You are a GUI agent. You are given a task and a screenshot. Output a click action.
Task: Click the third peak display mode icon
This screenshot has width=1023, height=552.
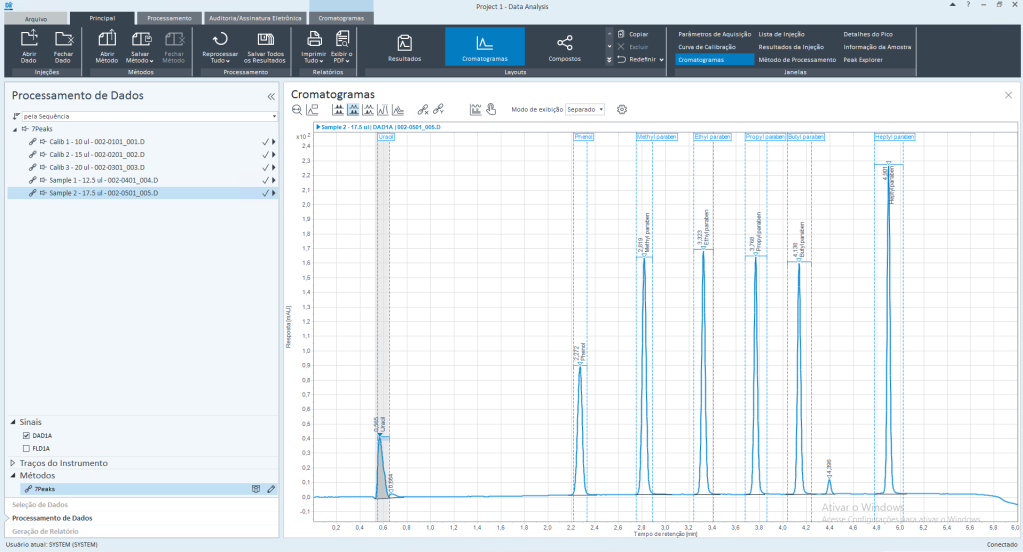tap(368, 110)
